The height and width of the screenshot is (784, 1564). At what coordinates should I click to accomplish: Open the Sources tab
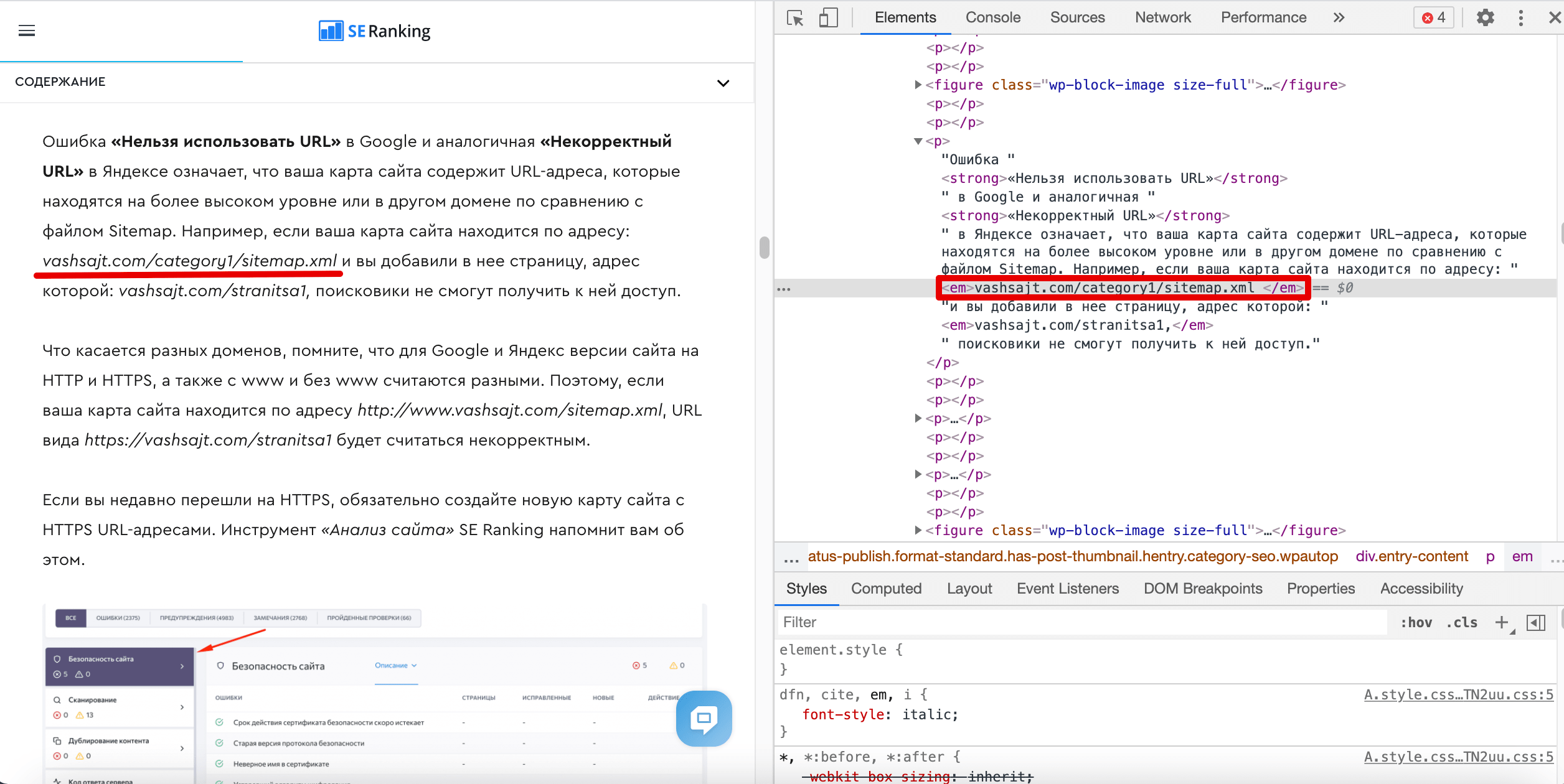(x=1077, y=17)
